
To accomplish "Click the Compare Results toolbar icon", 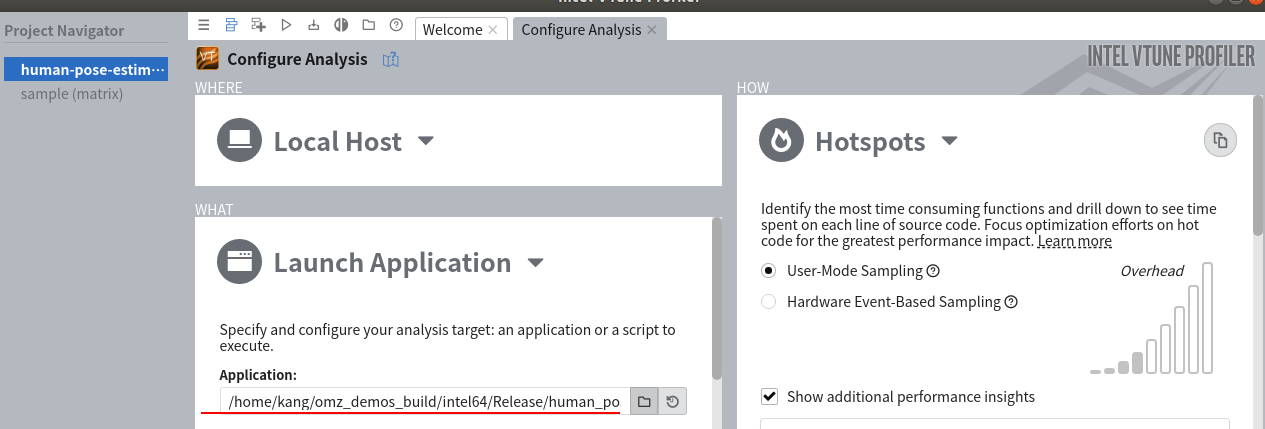I will 341,25.
